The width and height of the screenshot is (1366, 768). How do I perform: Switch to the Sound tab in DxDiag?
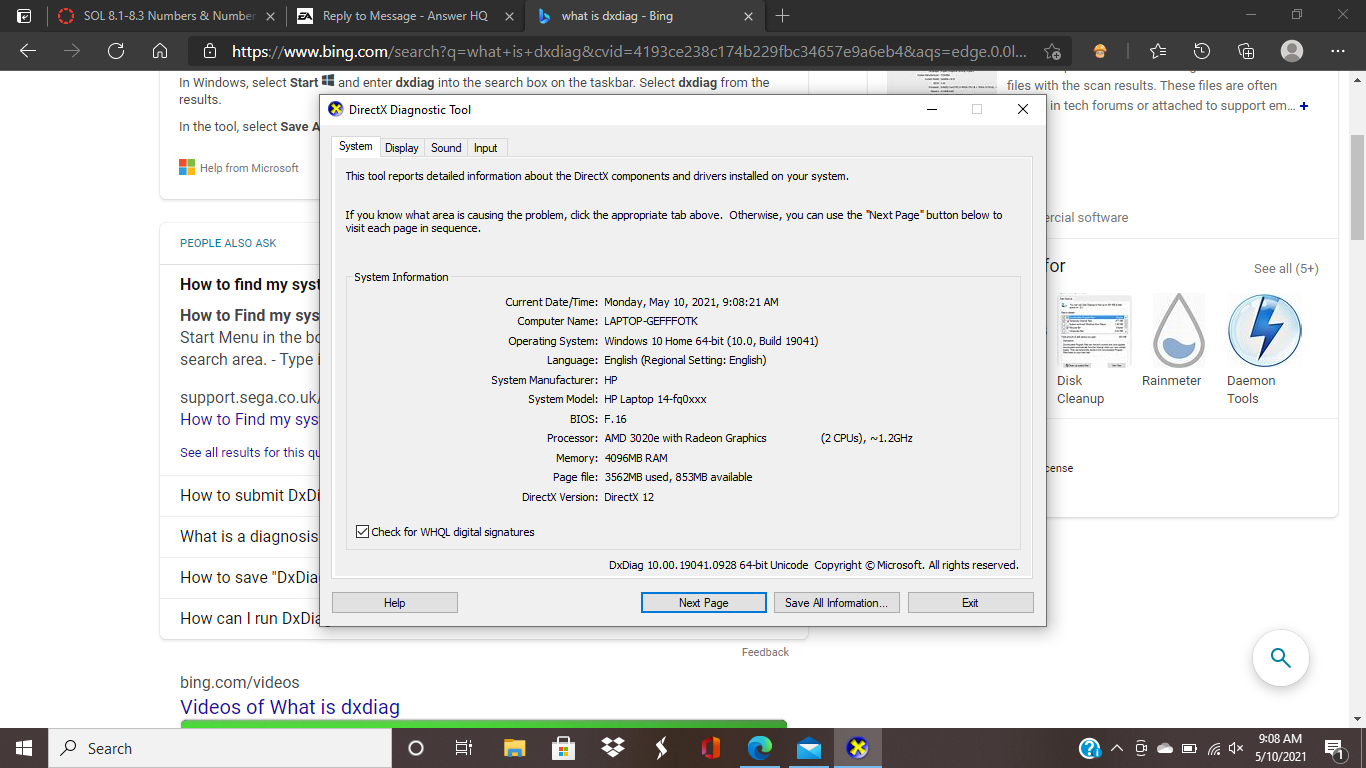tap(445, 147)
